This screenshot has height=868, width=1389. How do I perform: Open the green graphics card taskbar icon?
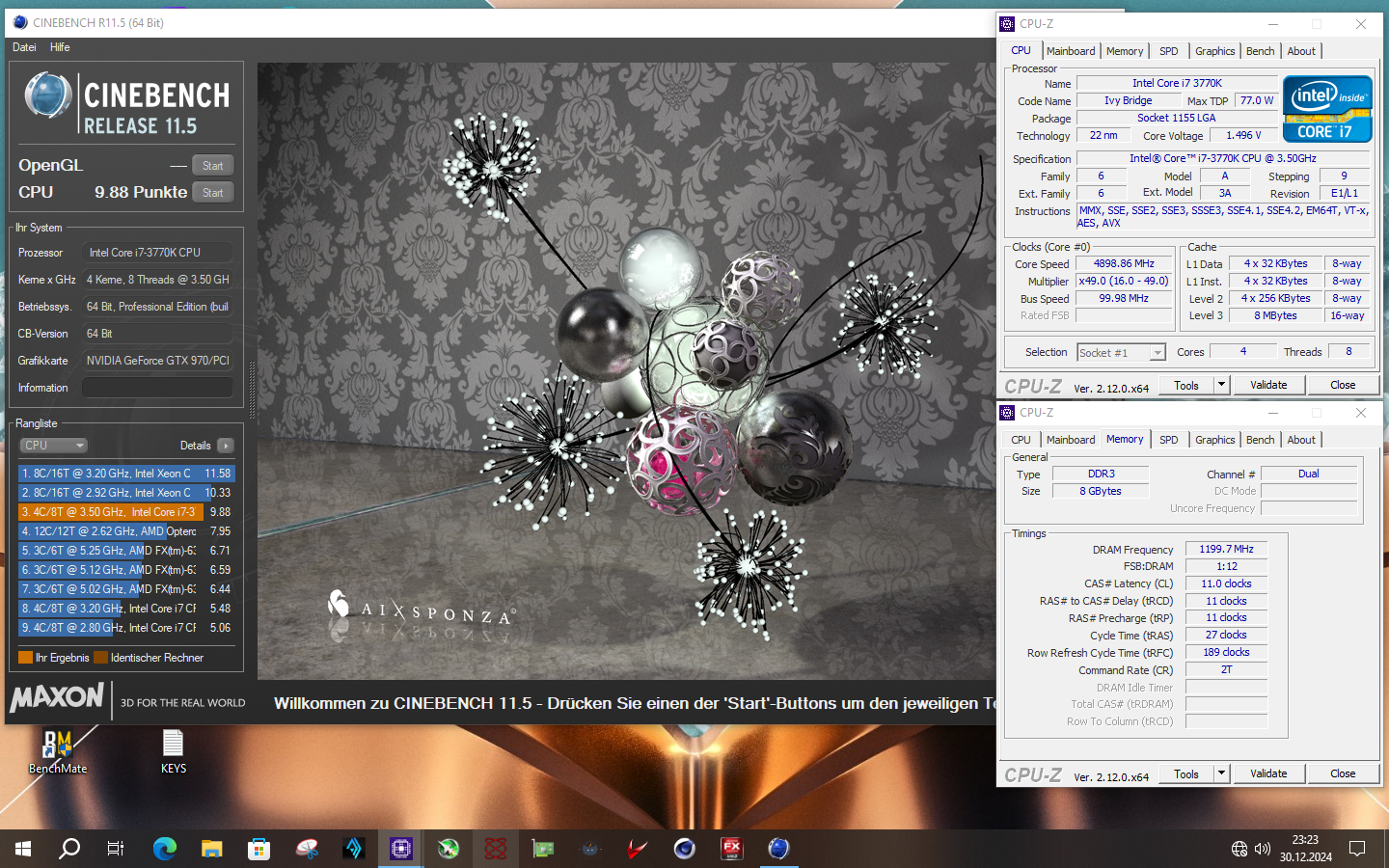[543, 849]
